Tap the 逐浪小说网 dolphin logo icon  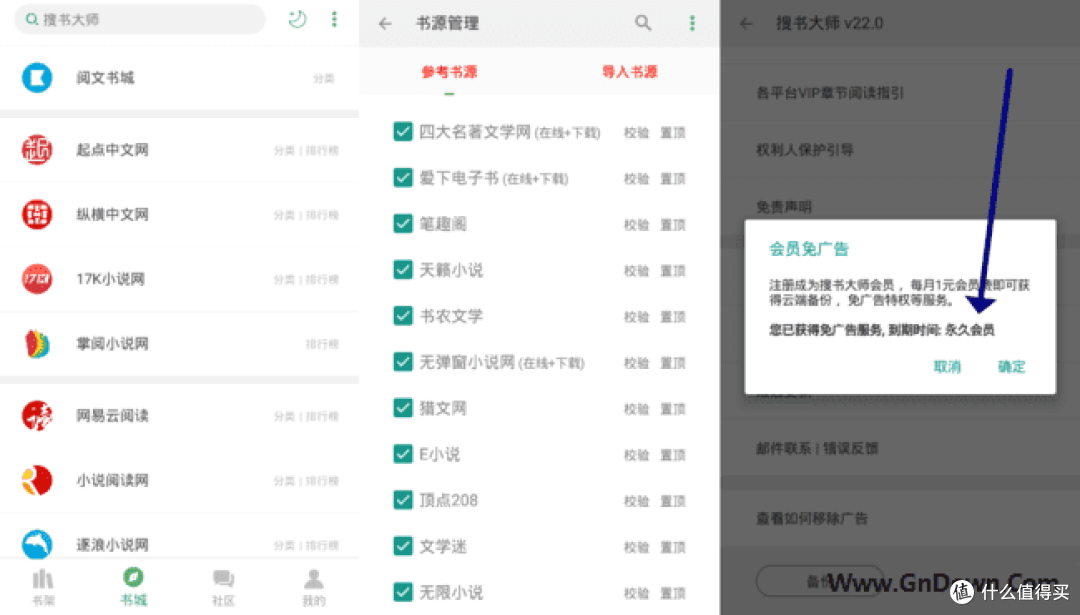37,544
